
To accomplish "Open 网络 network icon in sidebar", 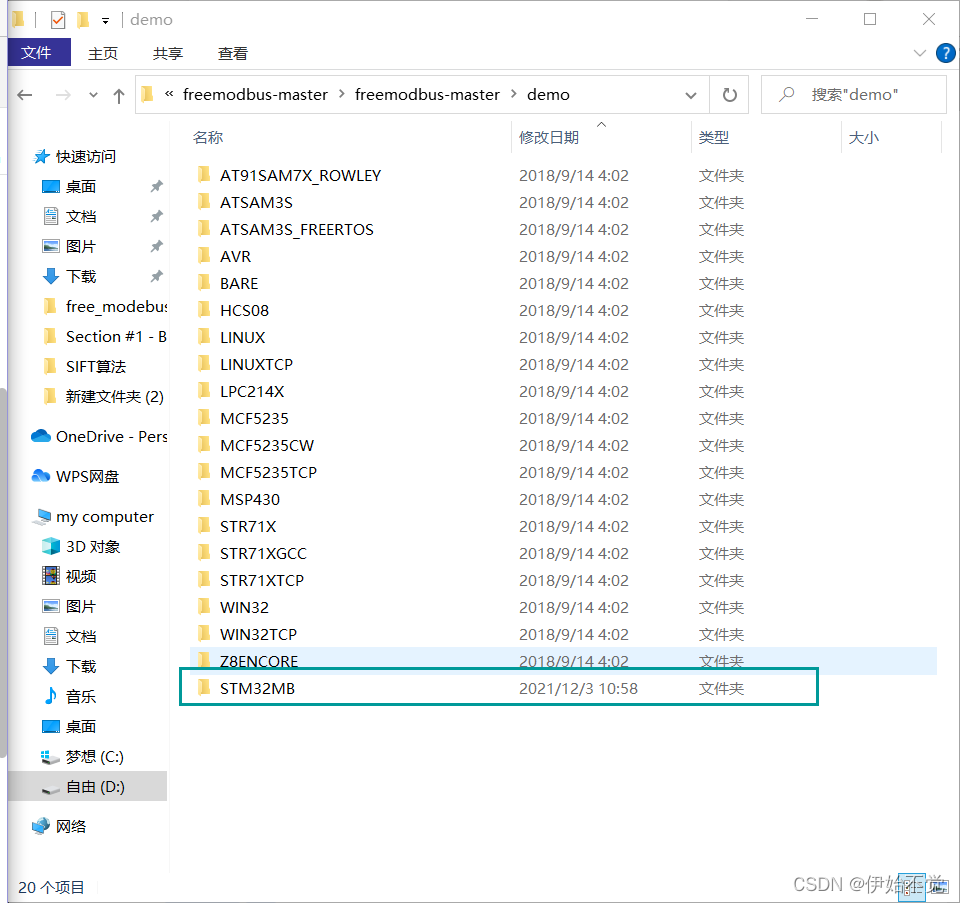I will click(41, 826).
